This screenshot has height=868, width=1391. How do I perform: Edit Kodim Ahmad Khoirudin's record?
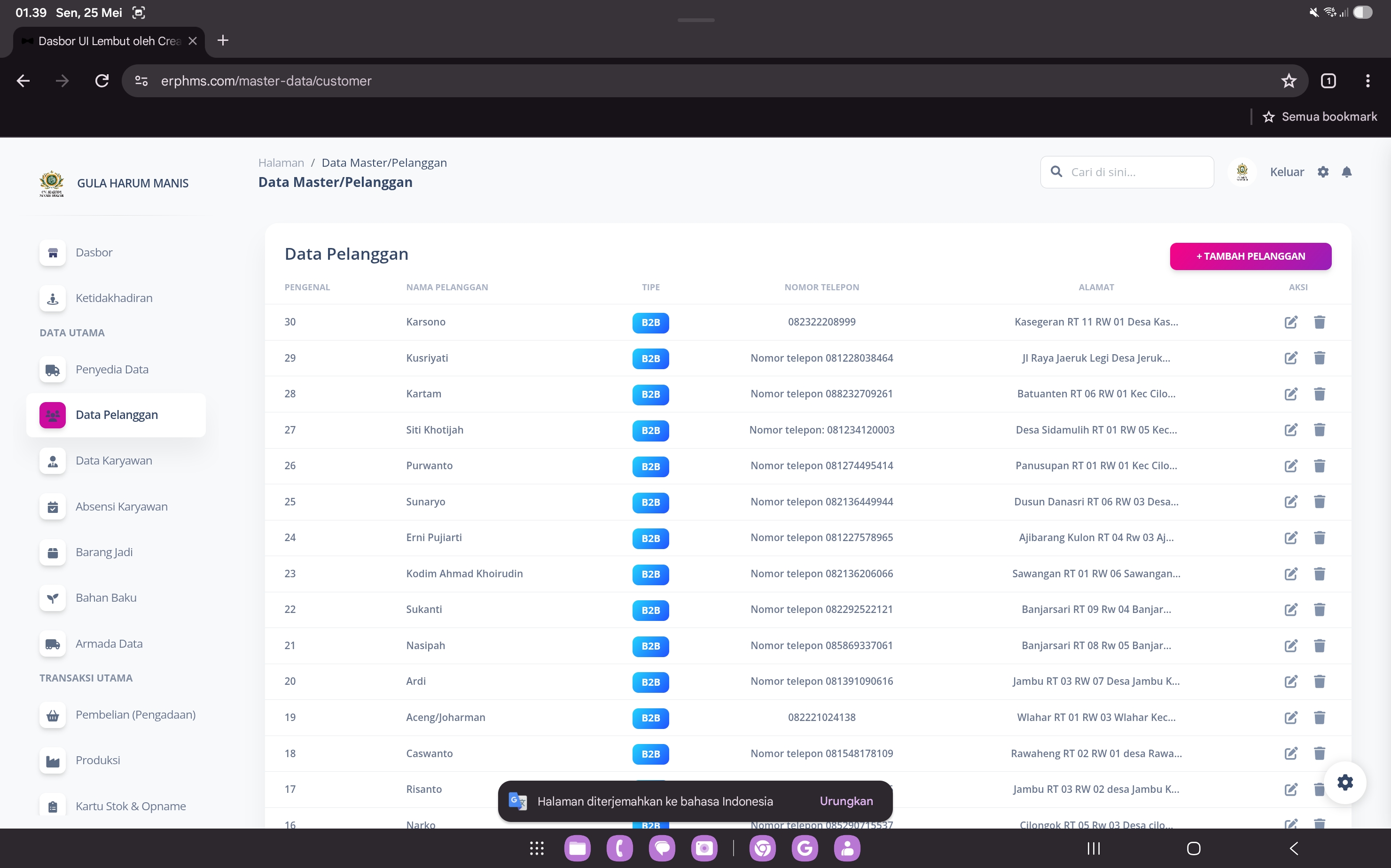coord(1290,573)
